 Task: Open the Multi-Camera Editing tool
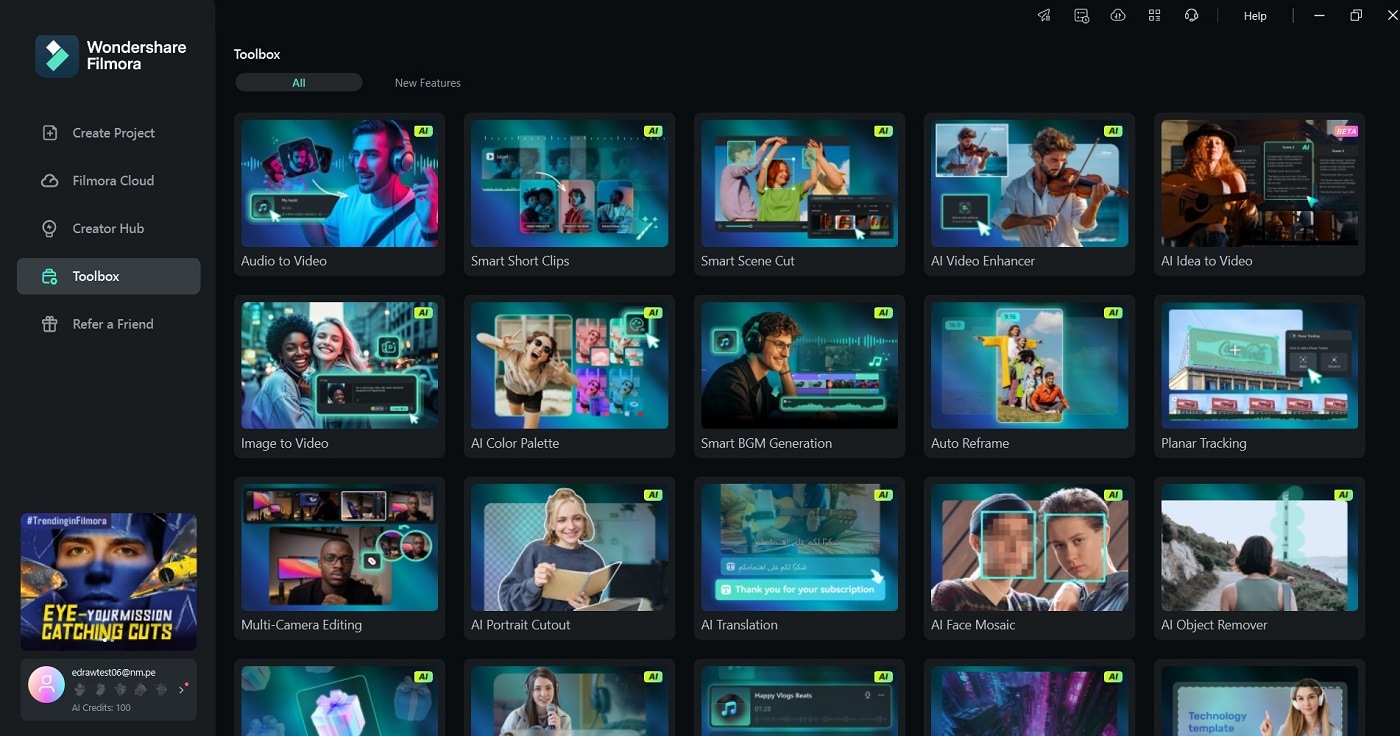click(x=339, y=559)
